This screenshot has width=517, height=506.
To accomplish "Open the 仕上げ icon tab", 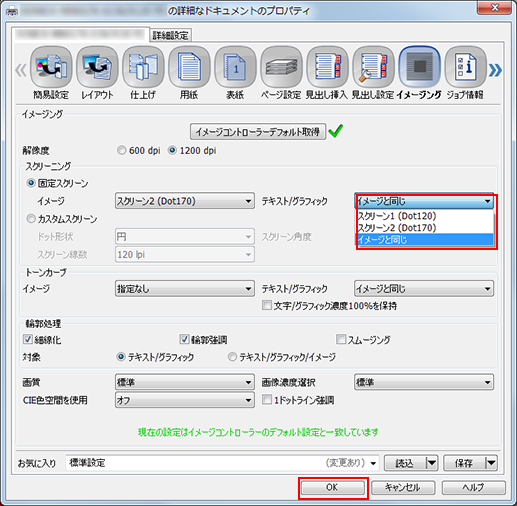I will click(143, 72).
